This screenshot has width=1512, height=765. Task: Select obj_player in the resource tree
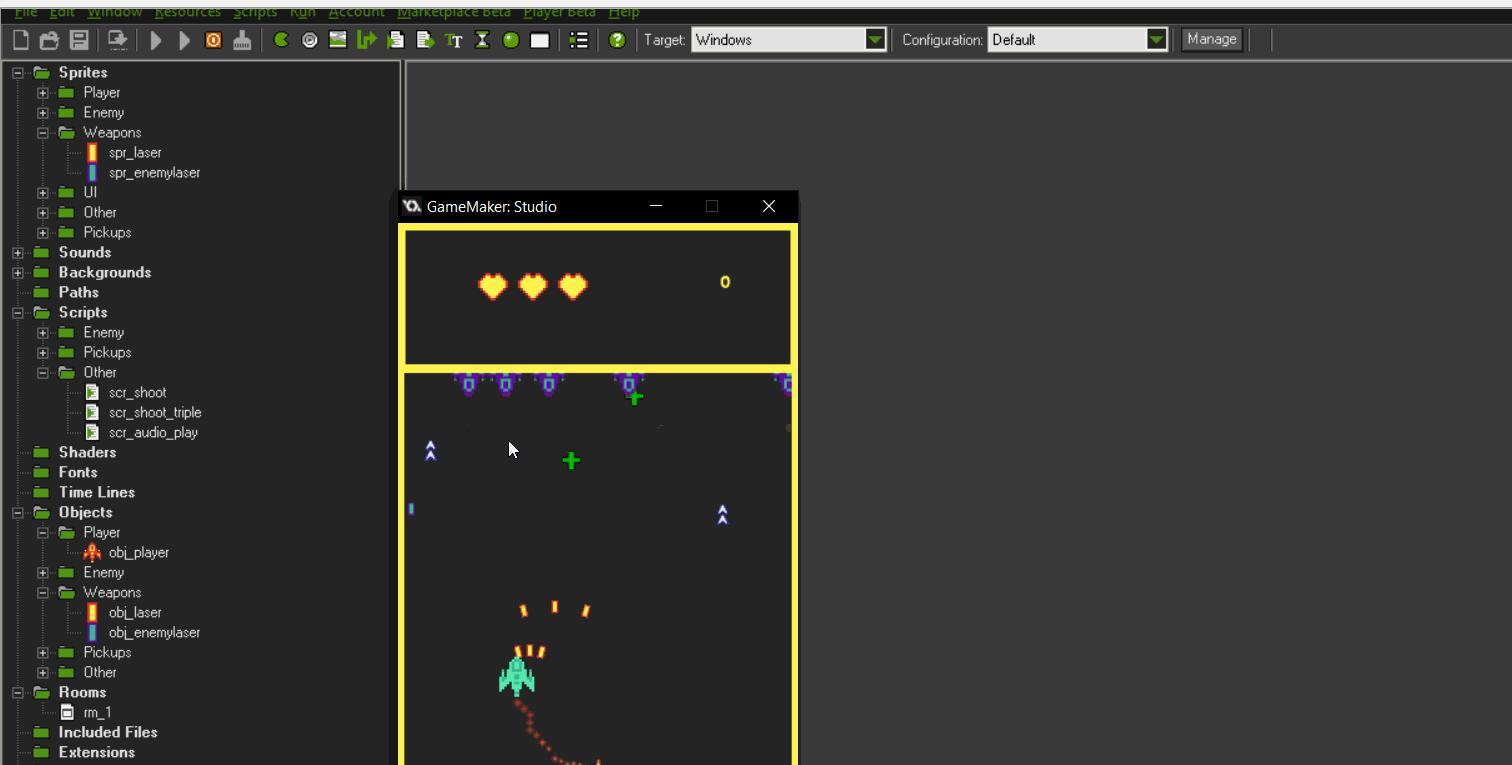[x=138, y=553]
